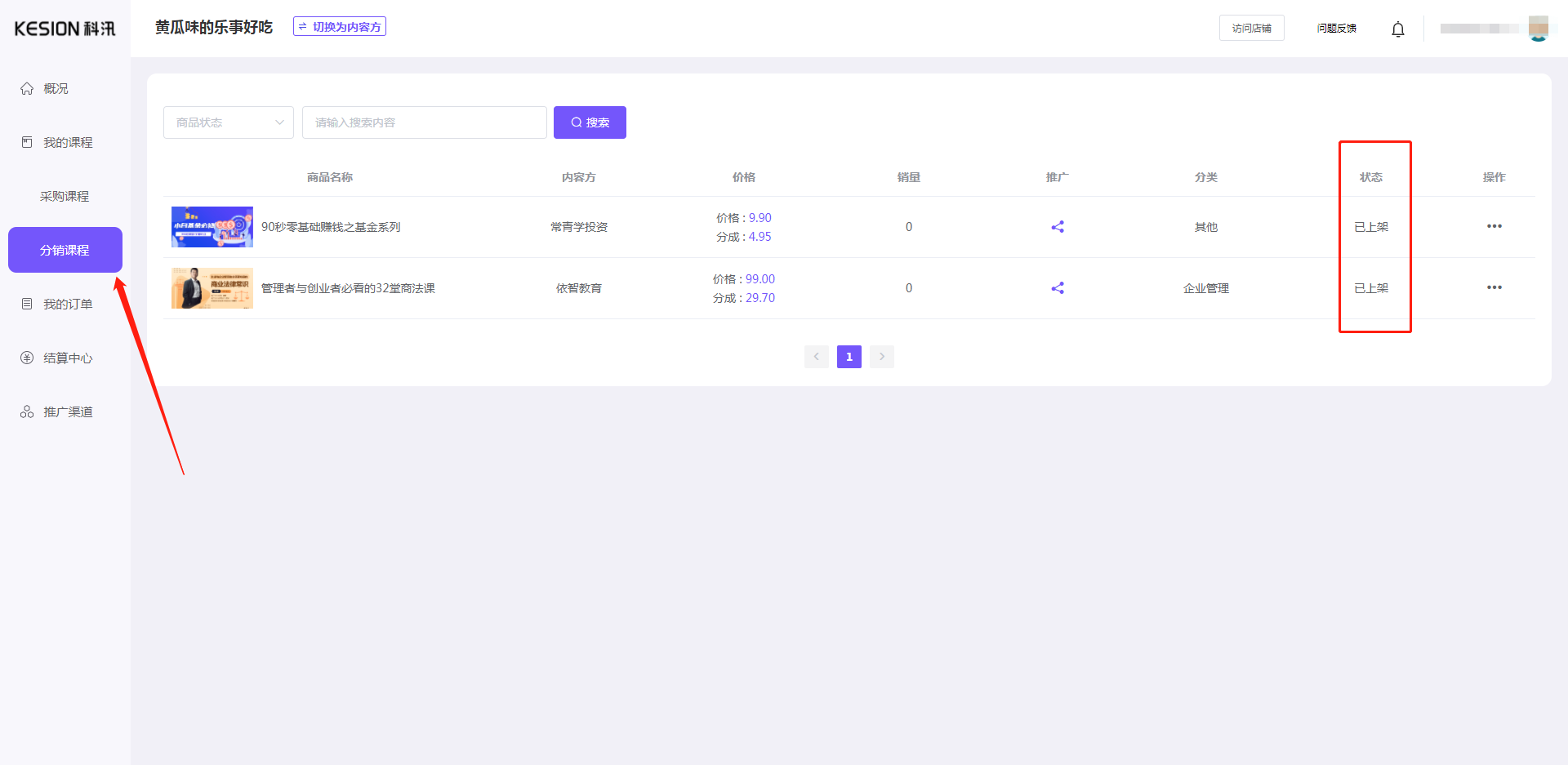This screenshot has height=765, width=1568.
Task: Open more actions for 管理者与创业者 course
Action: point(1494,287)
